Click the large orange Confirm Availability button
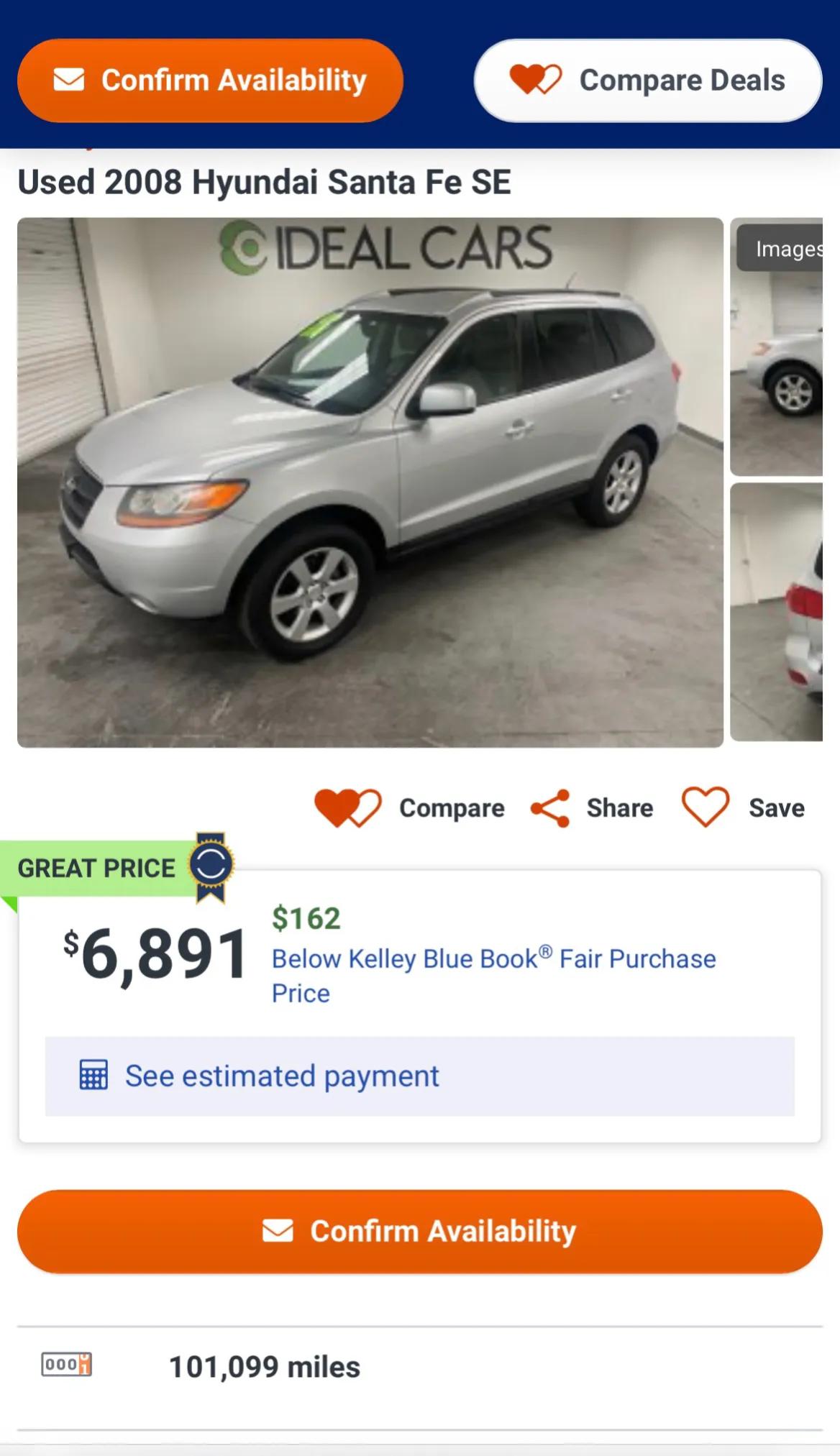The width and height of the screenshot is (840, 1456). tap(420, 1232)
